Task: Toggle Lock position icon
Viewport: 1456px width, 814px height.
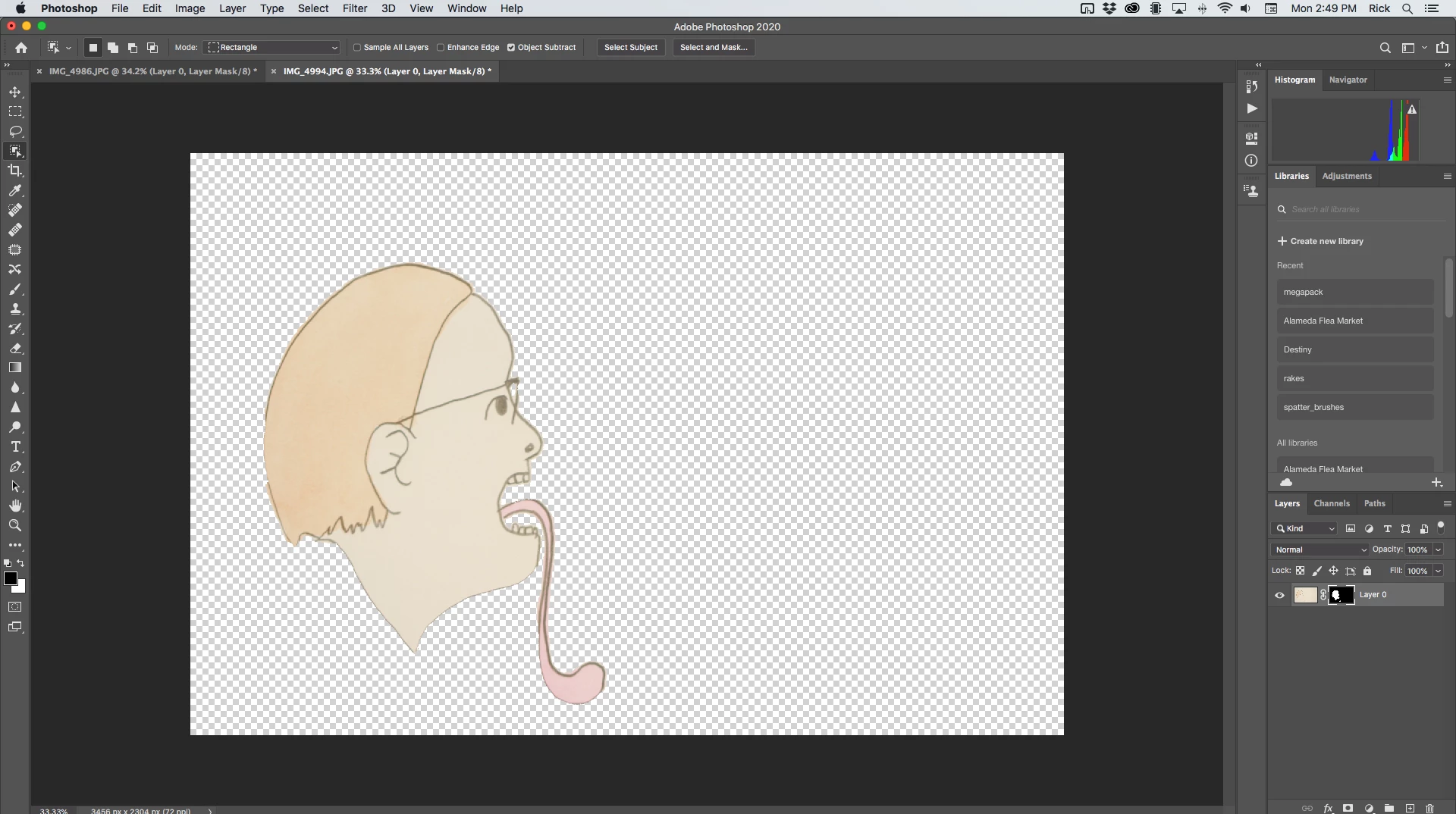Action: pyautogui.click(x=1333, y=571)
